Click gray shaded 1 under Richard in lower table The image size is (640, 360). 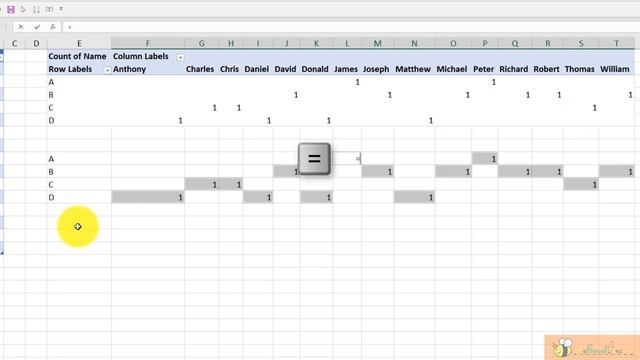[x=515, y=171]
